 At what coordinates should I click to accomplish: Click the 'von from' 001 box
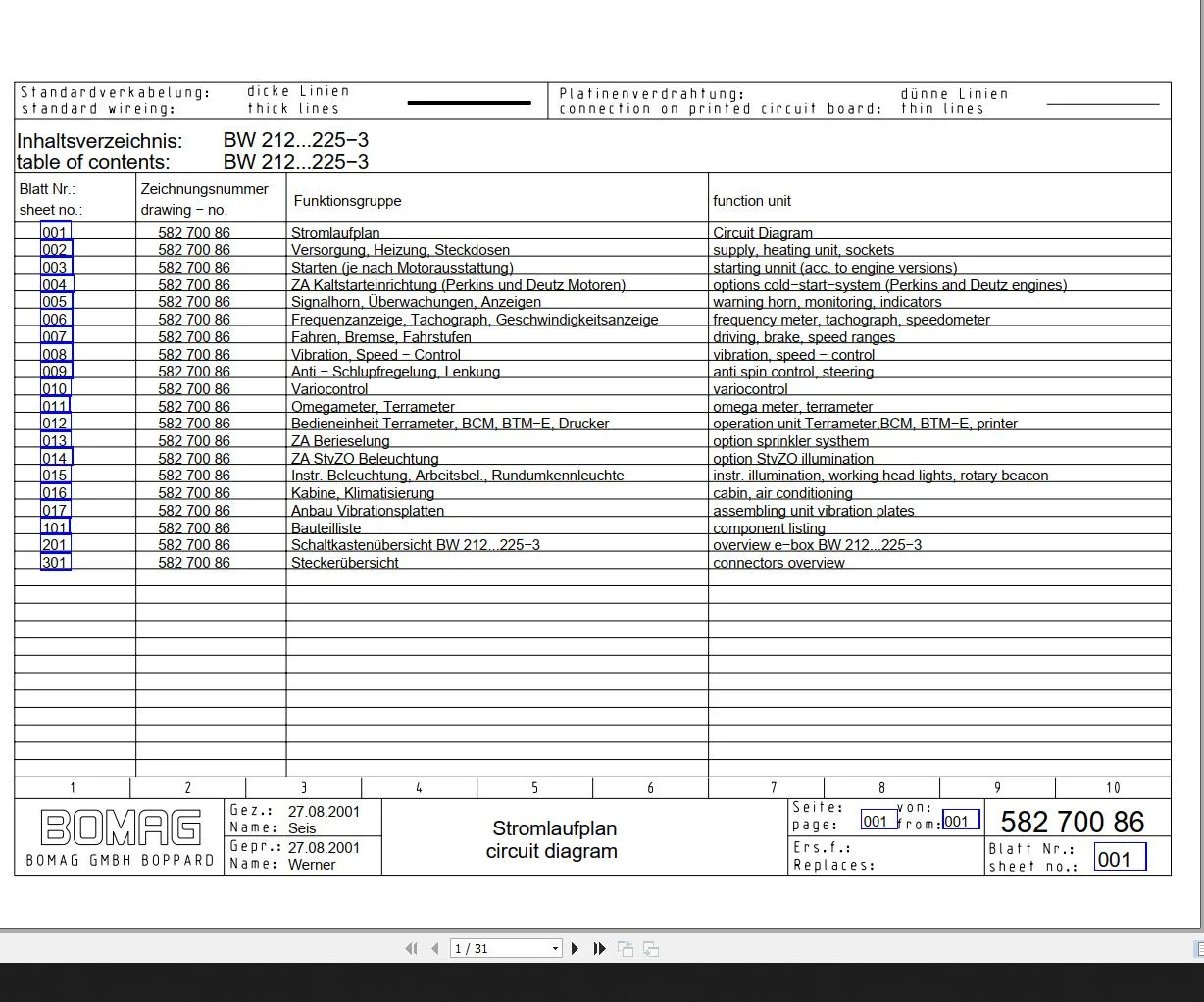point(961,821)
